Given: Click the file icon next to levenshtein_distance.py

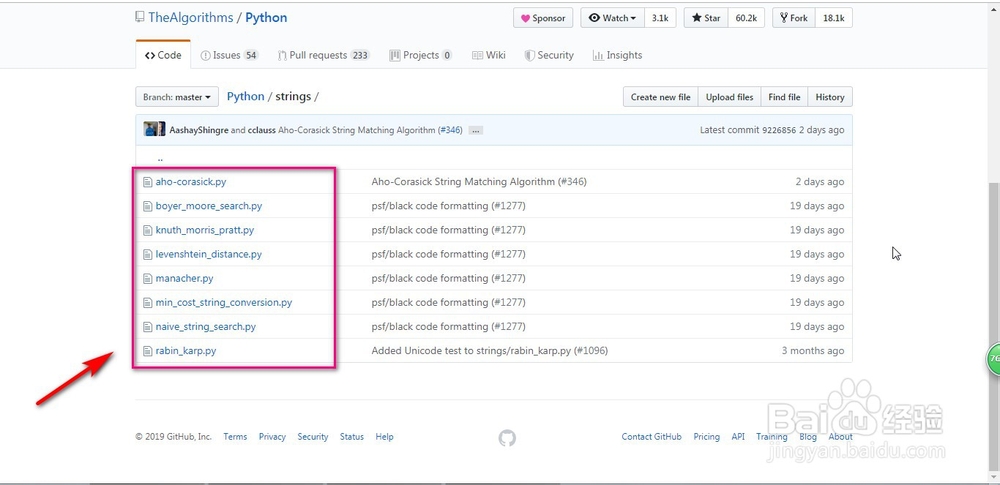Looking at the screenshot, I should click(147, 254).
